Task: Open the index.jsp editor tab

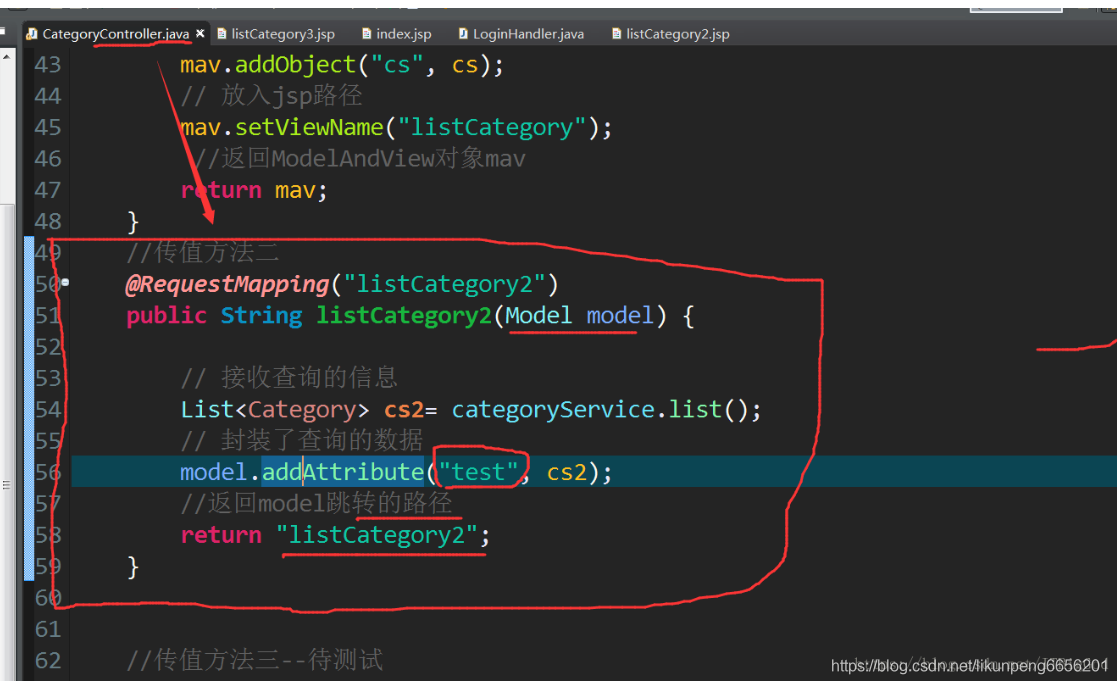Action: click(x=397, y=33)
